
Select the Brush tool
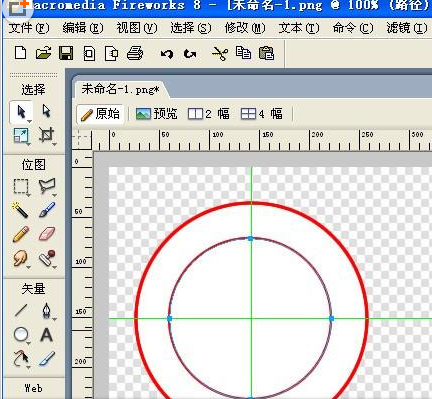[47, 210]
